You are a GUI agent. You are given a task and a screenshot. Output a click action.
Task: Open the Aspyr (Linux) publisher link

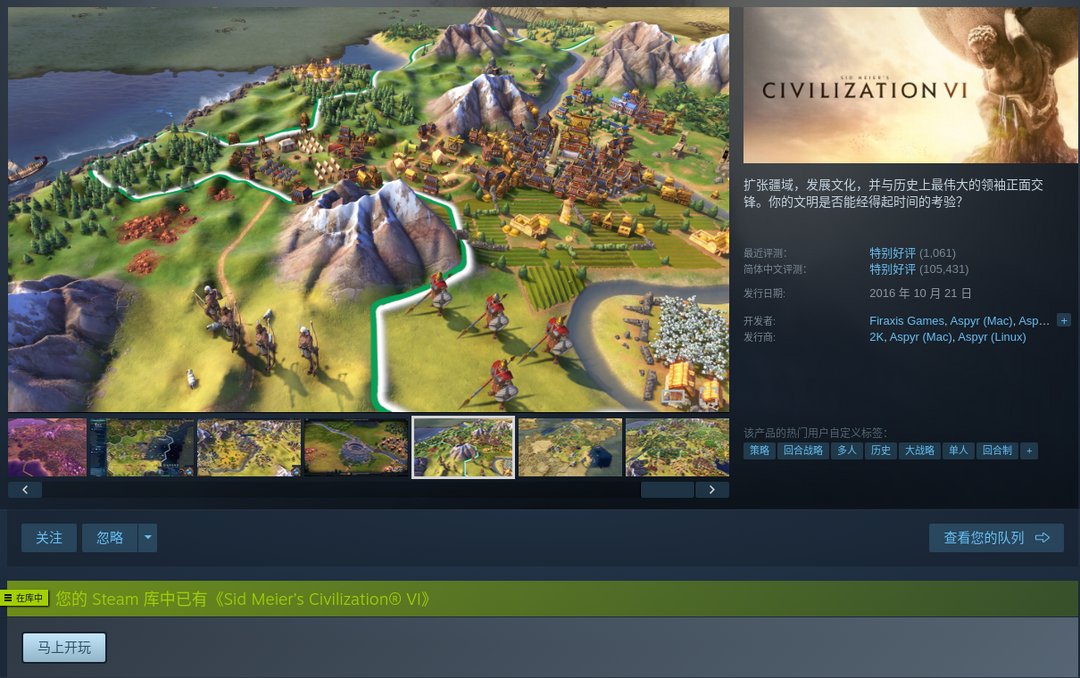click(x=992, y=337)
